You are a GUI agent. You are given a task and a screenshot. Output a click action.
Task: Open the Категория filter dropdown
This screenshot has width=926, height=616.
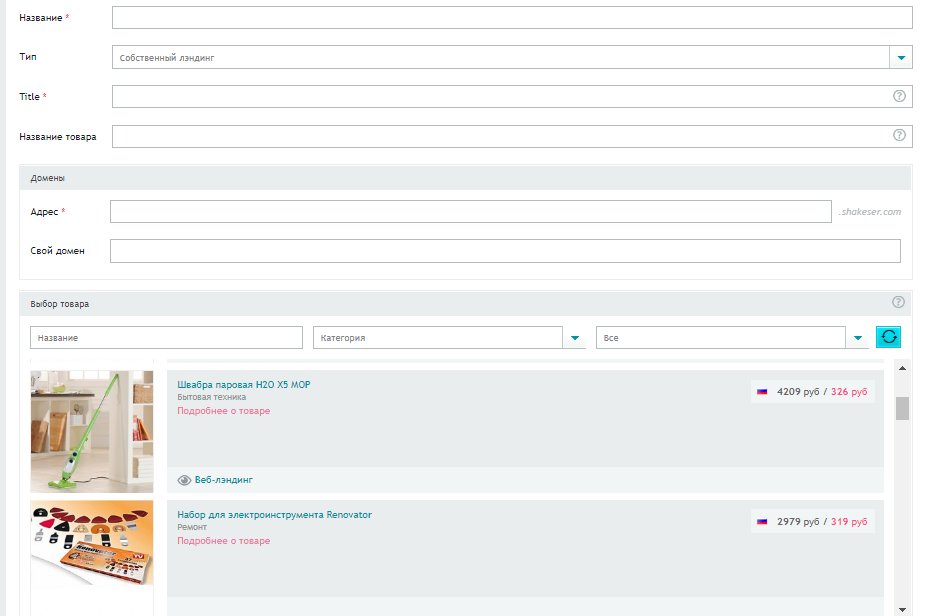(575, 338)
